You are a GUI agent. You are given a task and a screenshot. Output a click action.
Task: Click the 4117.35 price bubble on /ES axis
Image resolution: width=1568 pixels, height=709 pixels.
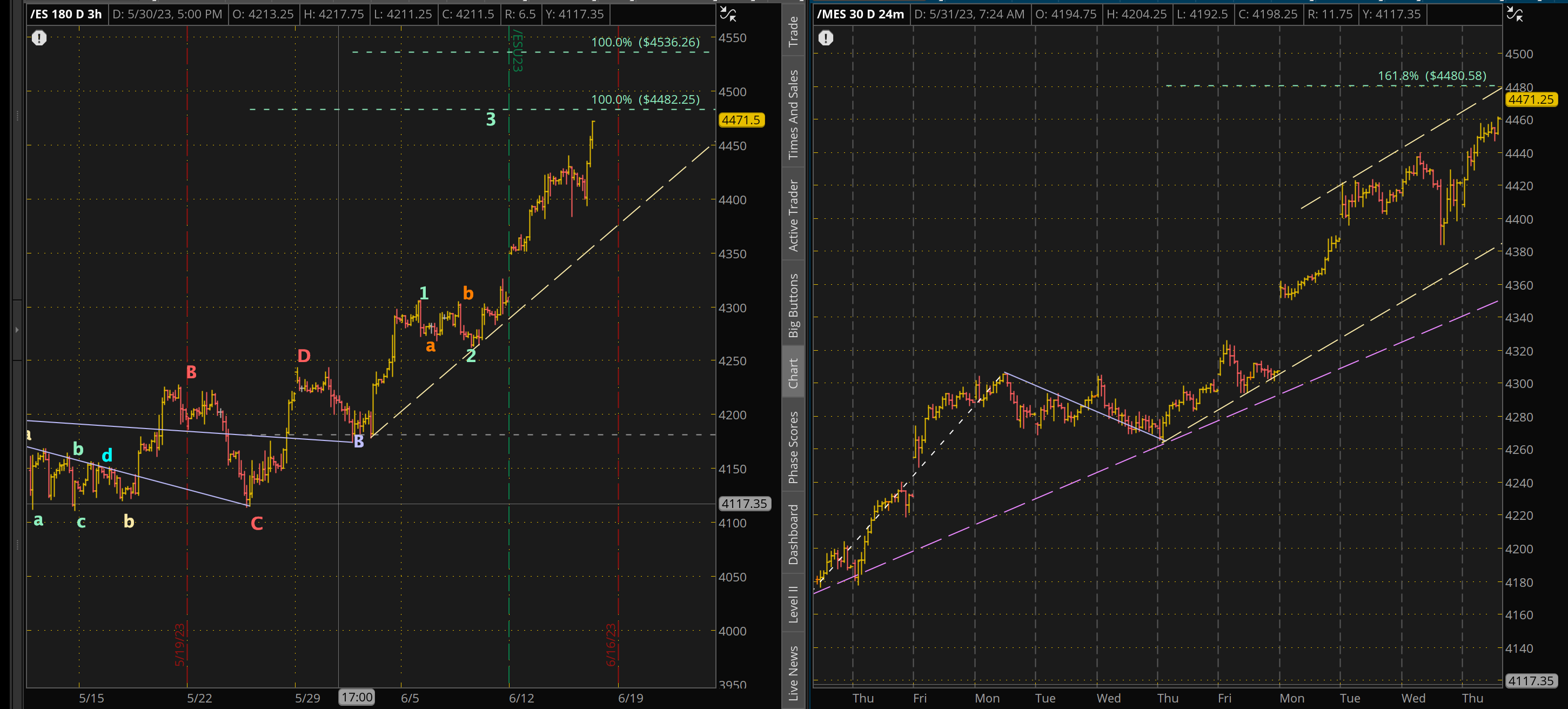pyautogui.click(x=745, y=503)
